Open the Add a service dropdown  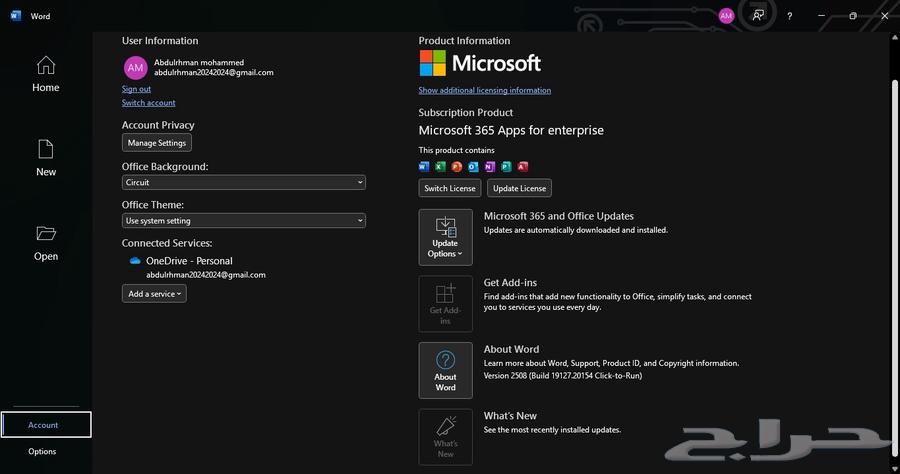point(154,294)
